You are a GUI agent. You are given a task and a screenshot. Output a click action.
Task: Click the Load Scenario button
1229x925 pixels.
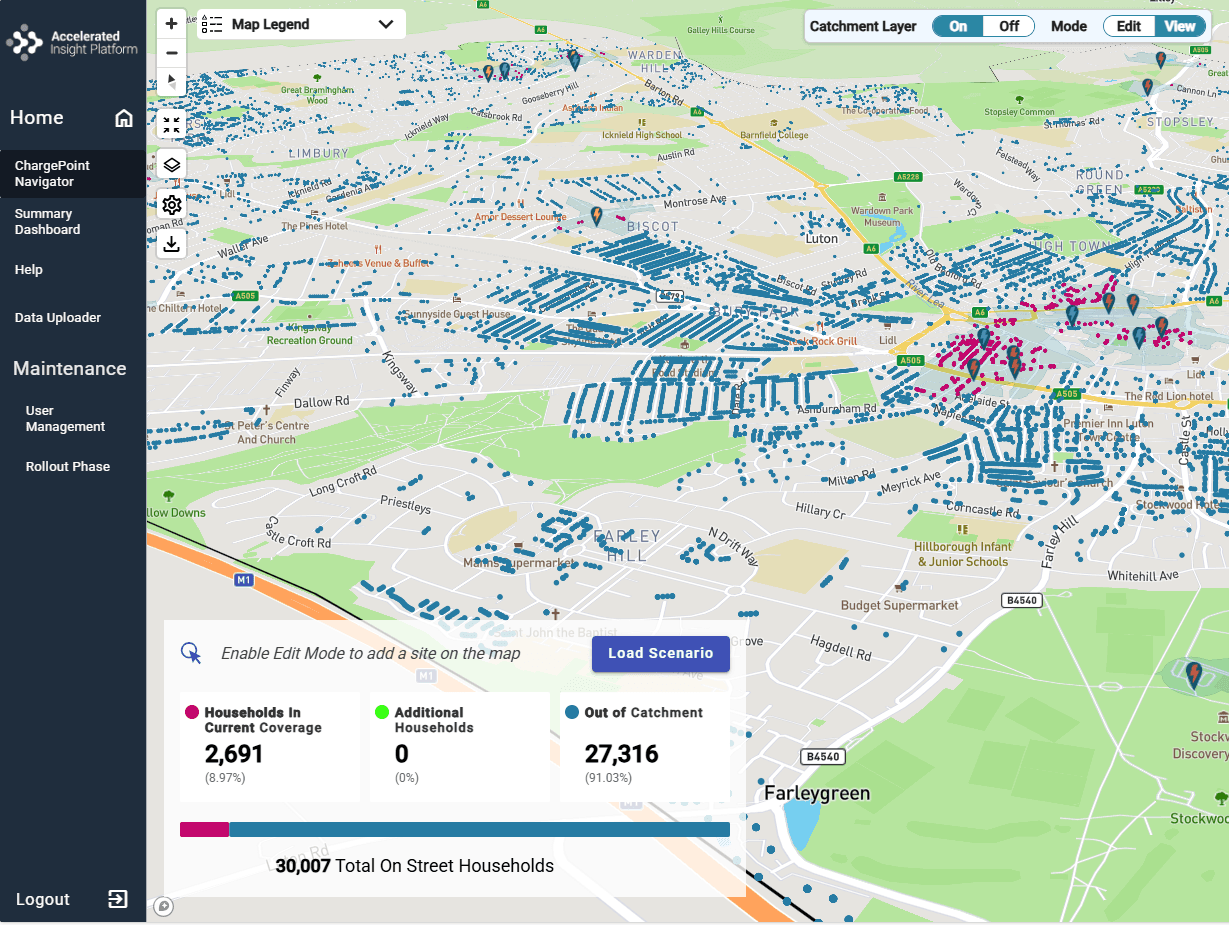[660, 654]
